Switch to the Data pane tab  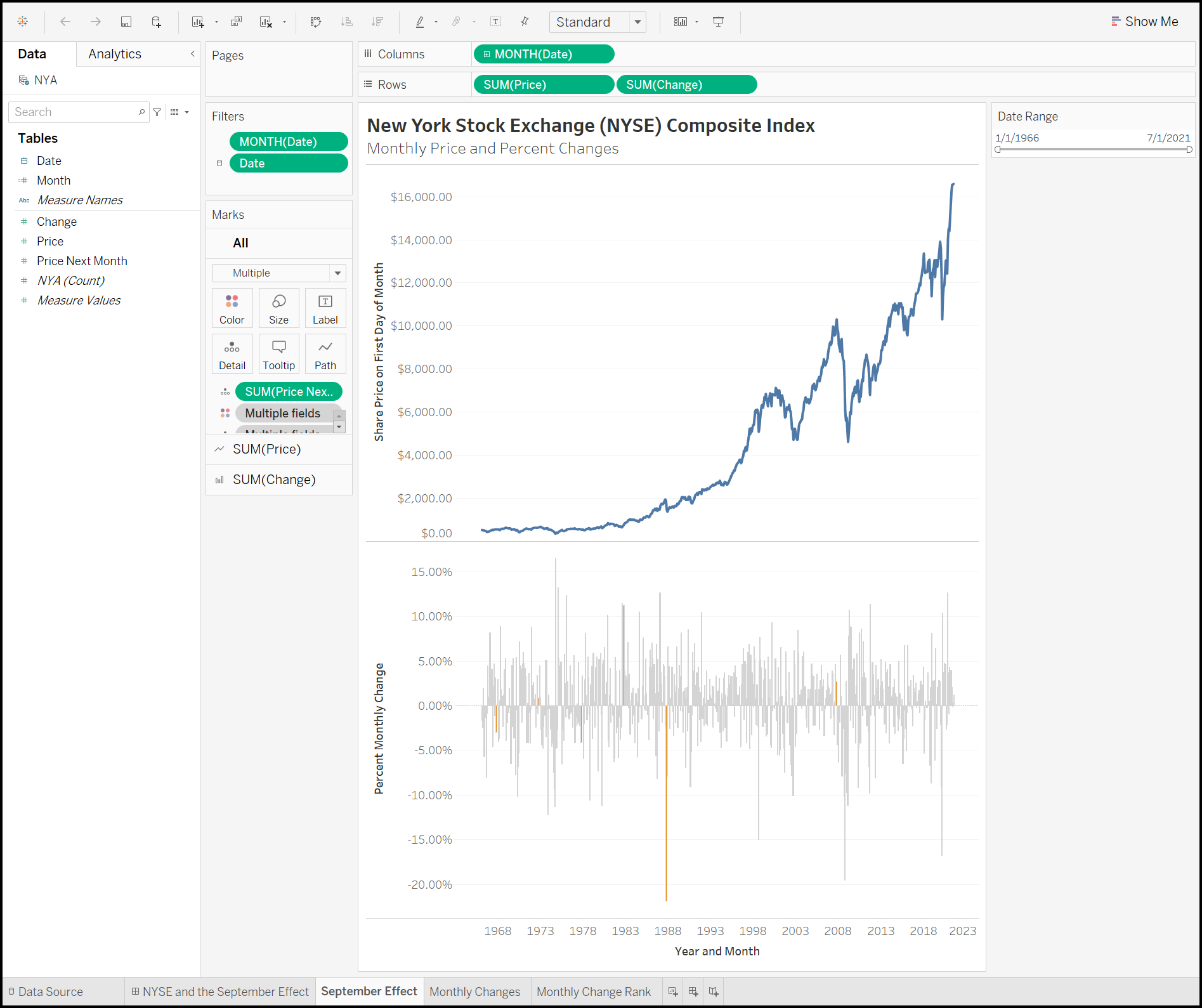pos(32,54)
